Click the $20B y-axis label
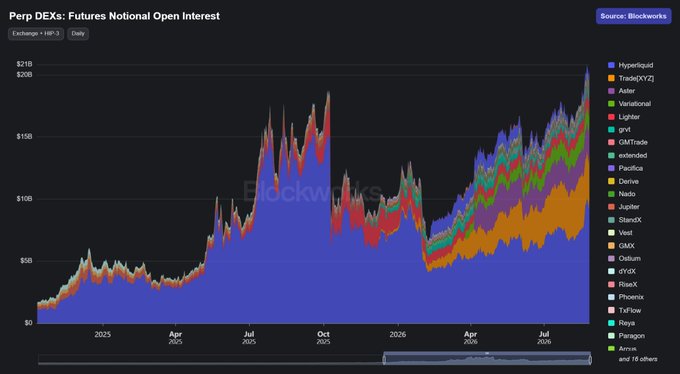Image resolution: width=680 pixels, height=374 pixels. pyautogui.click(x=24, y=75)
